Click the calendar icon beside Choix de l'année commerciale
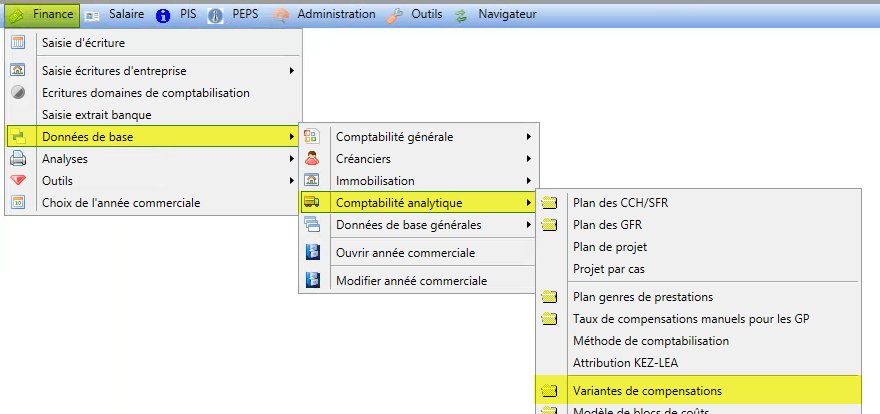The height and width of the screenshot is (414, 880). click(x=18, y=203)
